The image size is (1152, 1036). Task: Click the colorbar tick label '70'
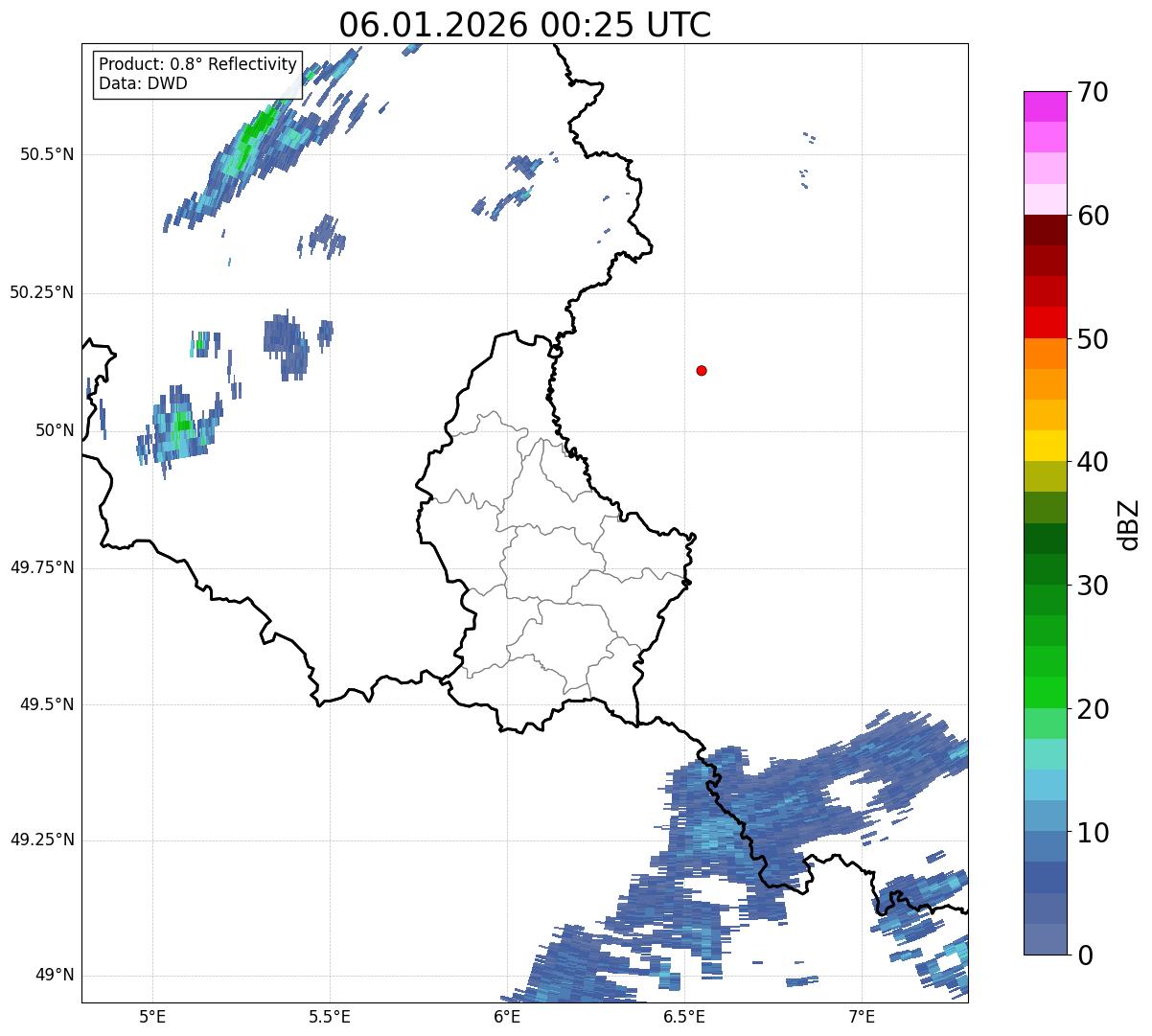coord(1094,92)
